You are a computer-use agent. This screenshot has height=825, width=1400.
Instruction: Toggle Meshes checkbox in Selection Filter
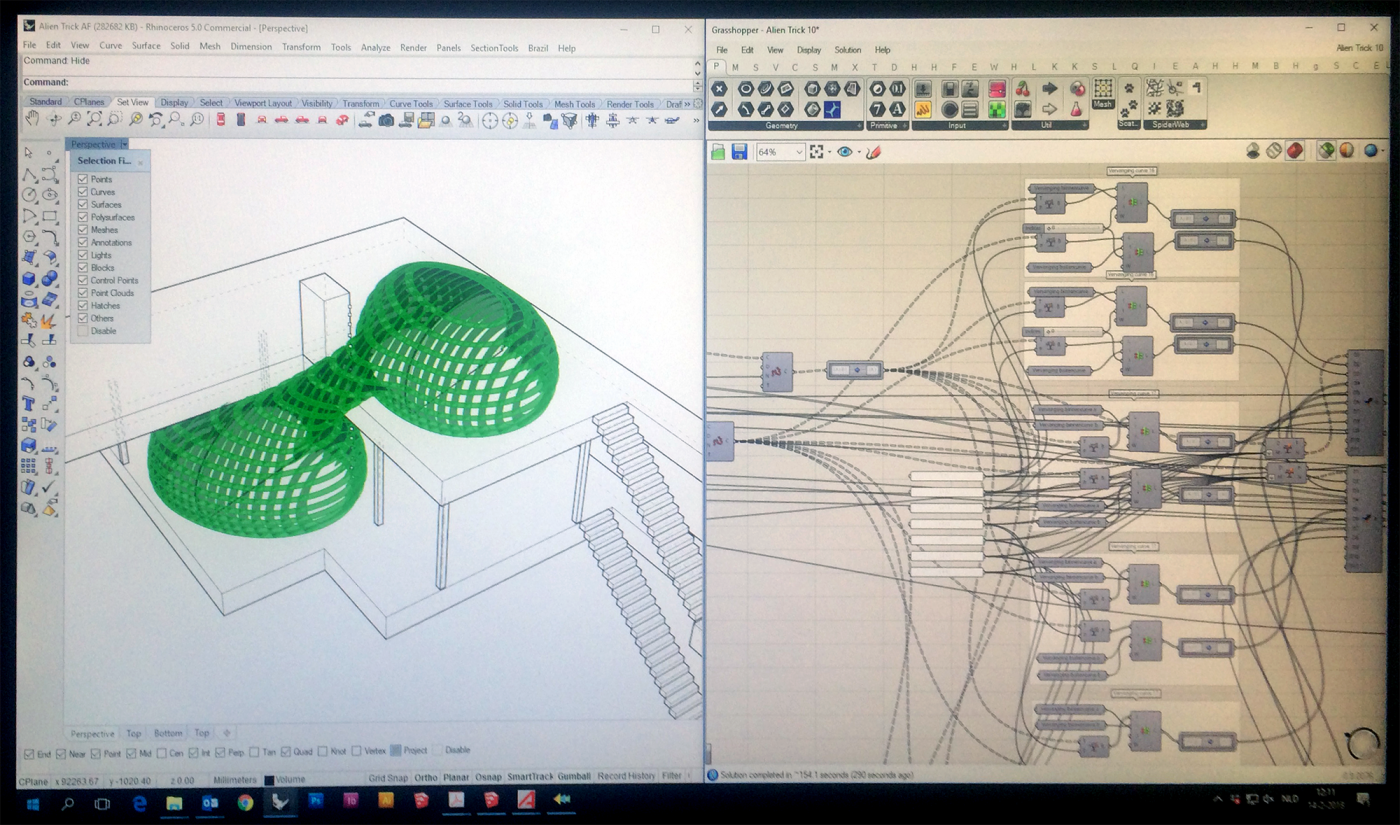point(83,230)
